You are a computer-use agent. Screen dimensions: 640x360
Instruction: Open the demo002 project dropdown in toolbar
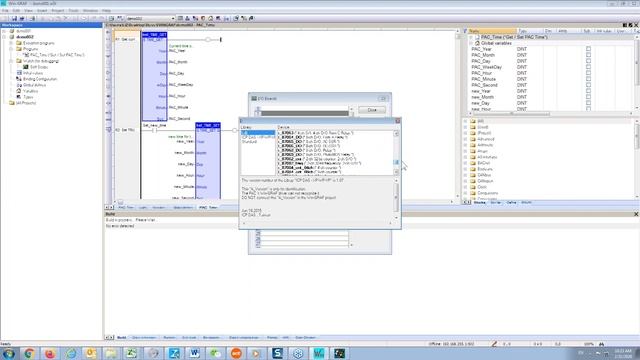coord(173,18)
